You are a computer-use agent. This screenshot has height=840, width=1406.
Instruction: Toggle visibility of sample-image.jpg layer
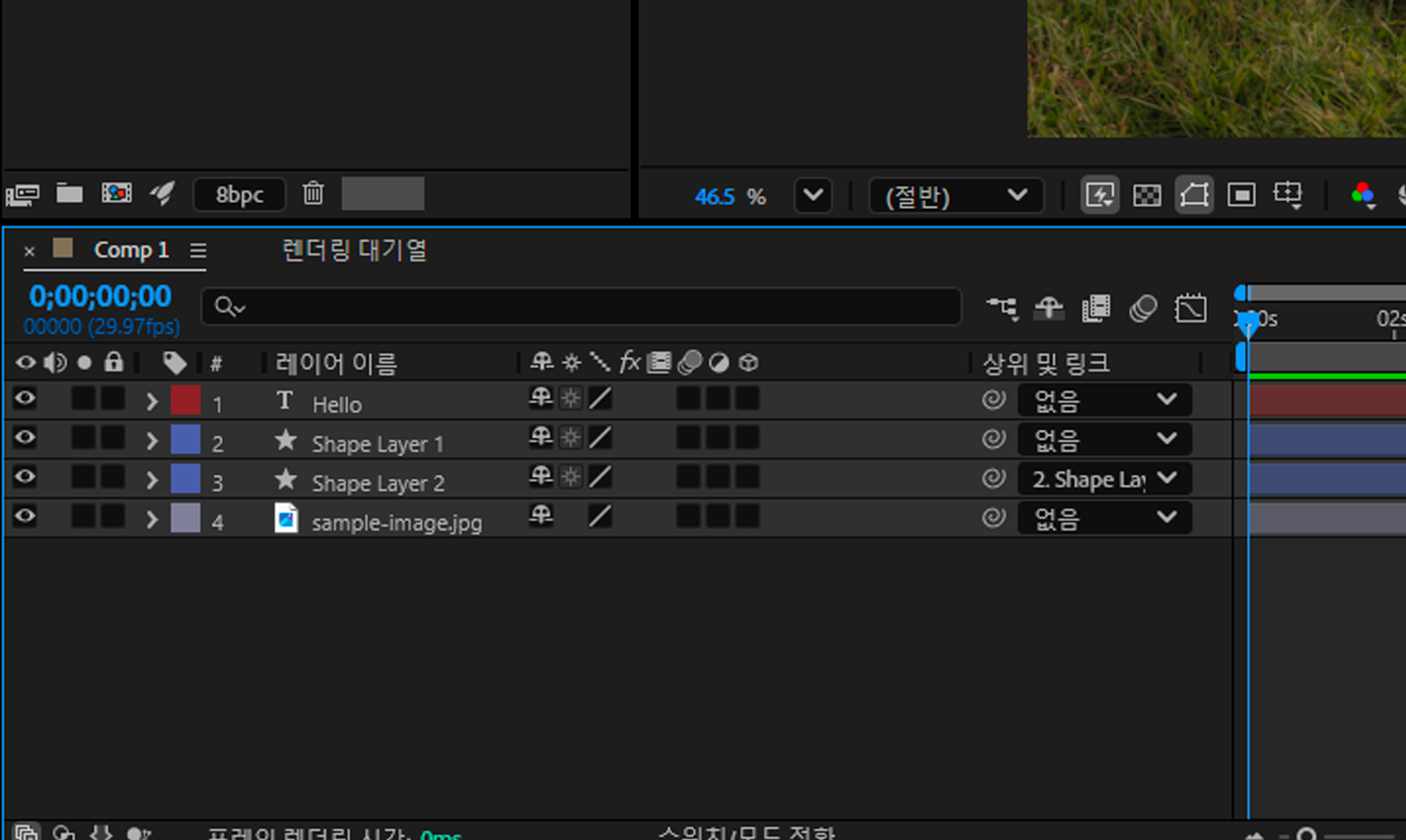click(x=25, y=517)
